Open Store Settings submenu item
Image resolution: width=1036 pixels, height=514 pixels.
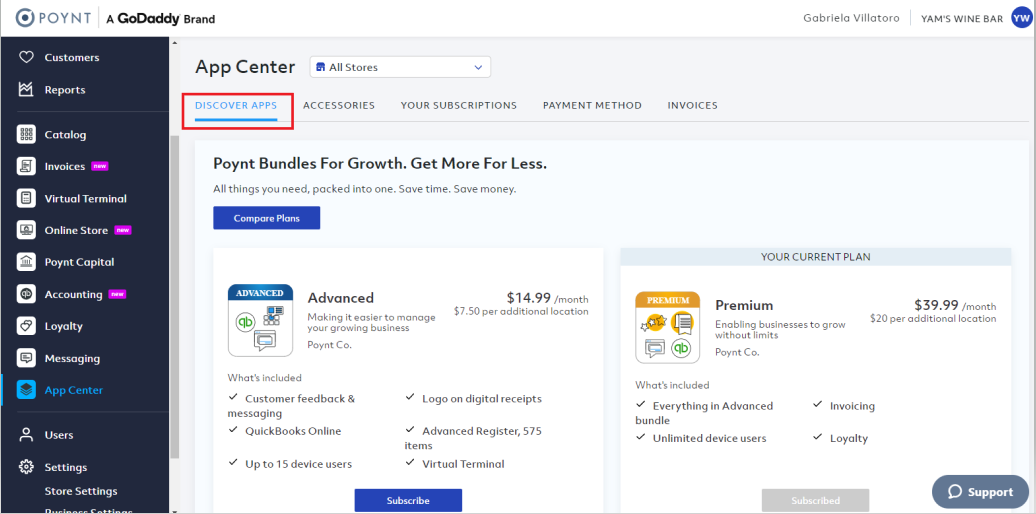pyautogui.click(x=81, y=491)
